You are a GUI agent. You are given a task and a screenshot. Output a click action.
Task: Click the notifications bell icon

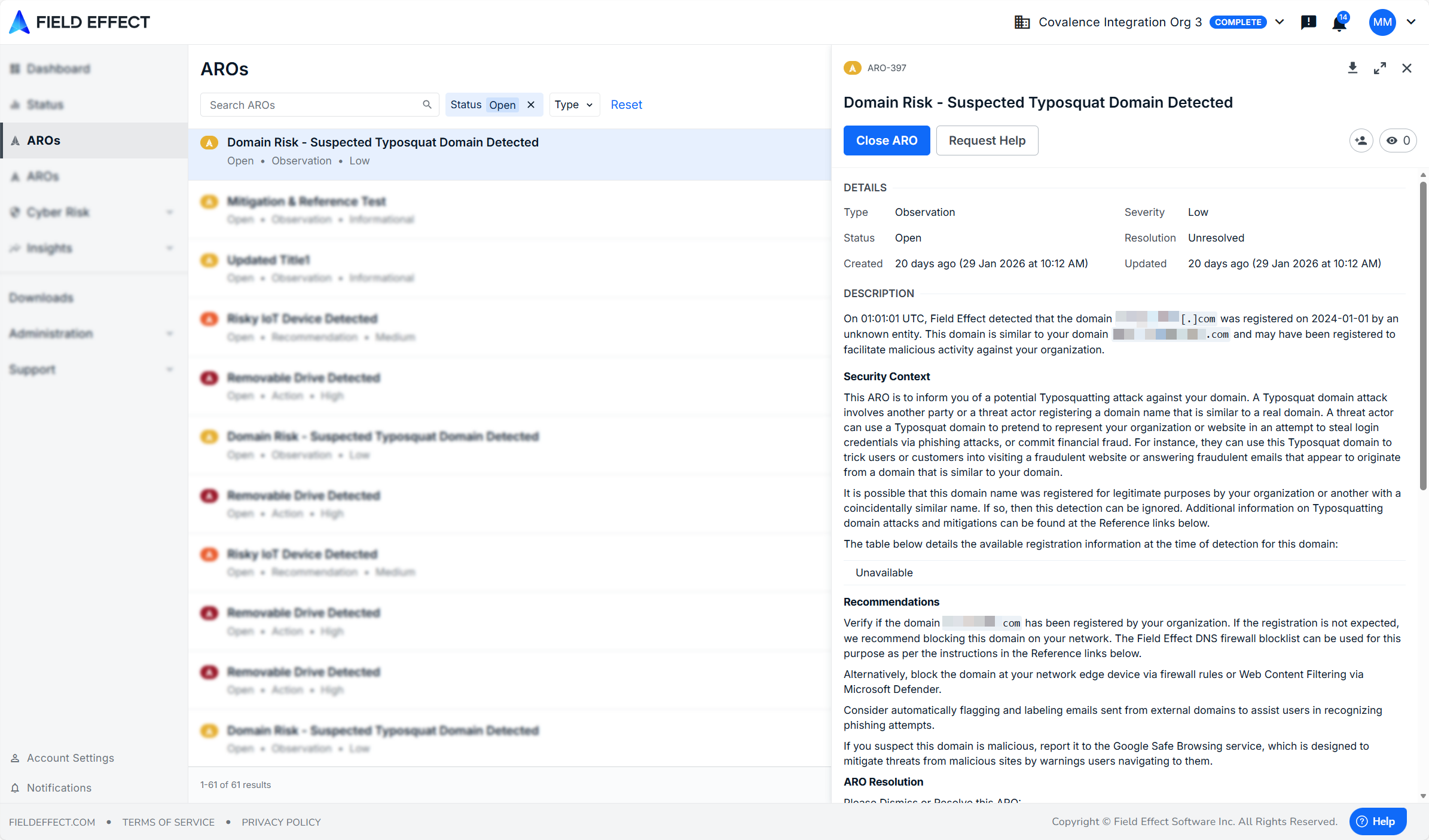point(1339,23)
